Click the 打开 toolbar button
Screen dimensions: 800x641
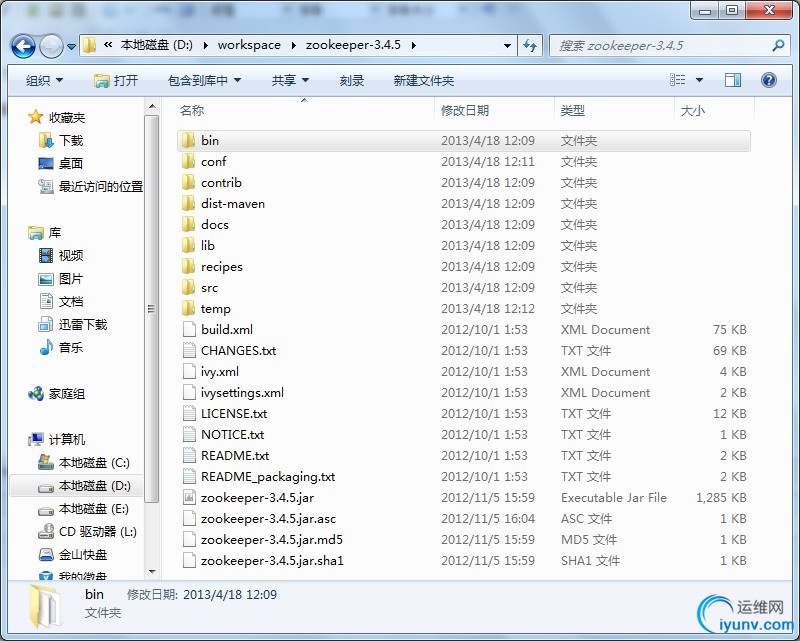pyautogui.click(x=116, y=81)
